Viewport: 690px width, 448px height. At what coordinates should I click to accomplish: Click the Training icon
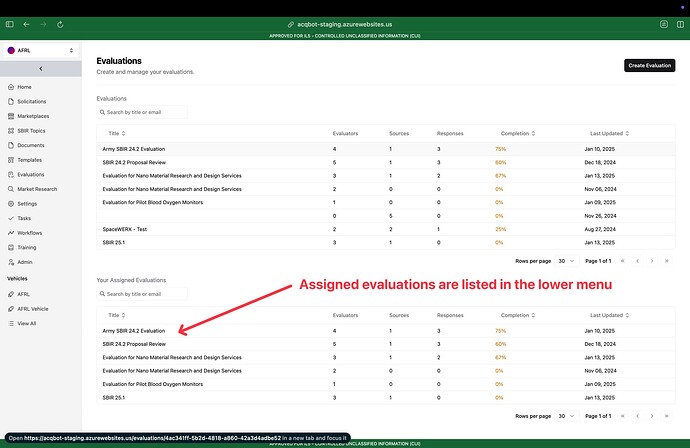(x=11, y=247)
